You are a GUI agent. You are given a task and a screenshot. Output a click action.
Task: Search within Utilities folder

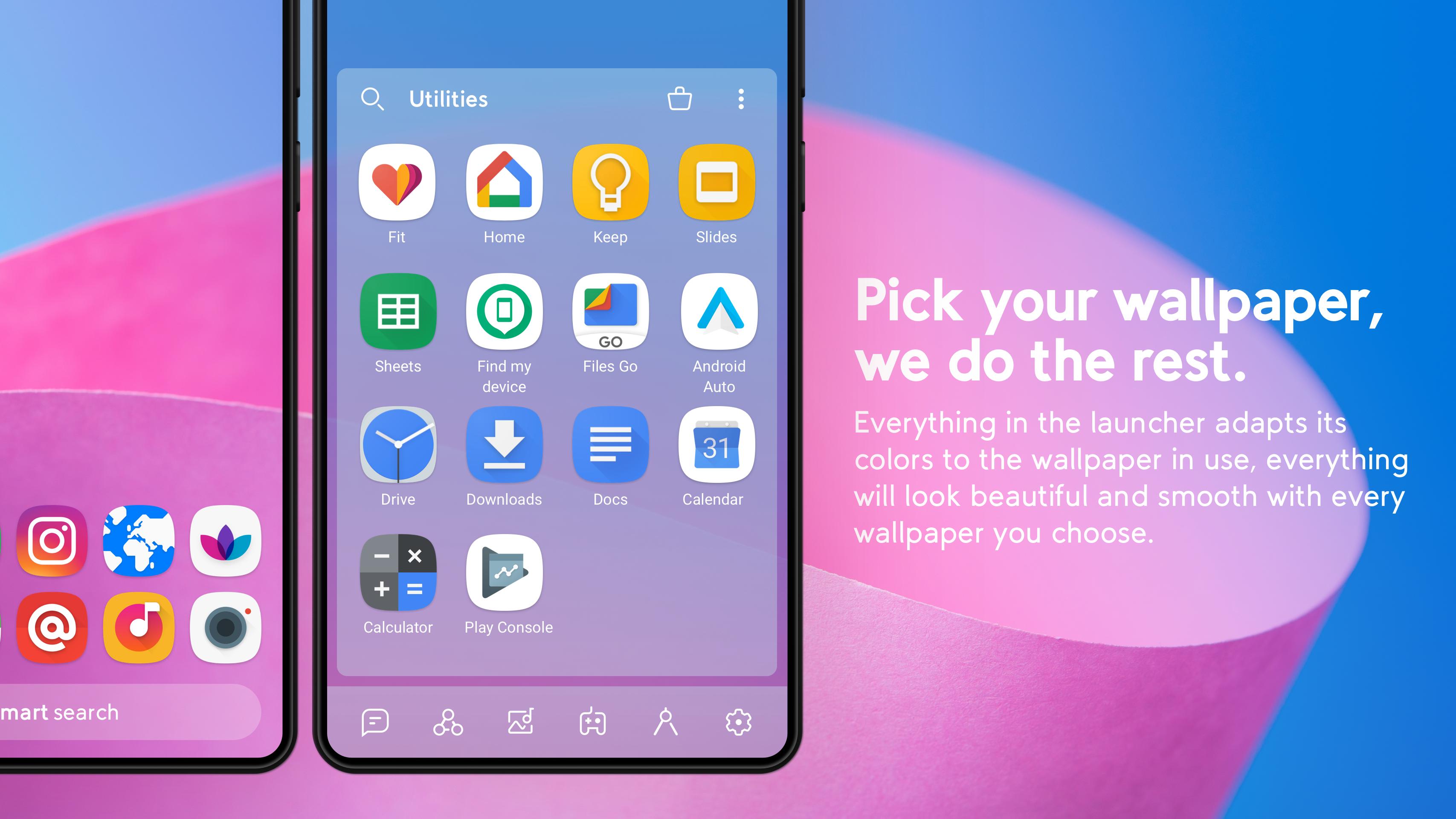tap(372, 98)
